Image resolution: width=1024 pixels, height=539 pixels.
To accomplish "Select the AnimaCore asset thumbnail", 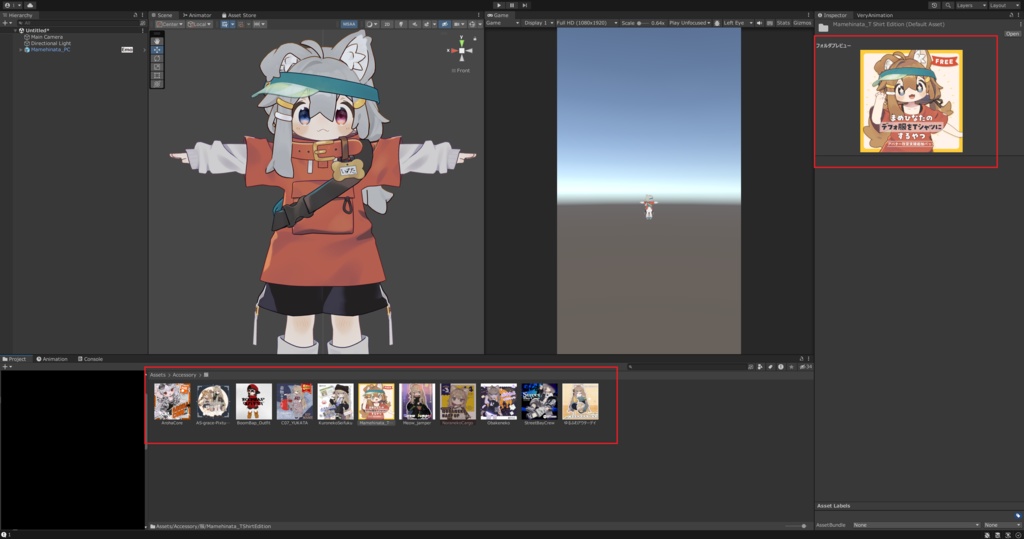I will pyautogui.click(x=172, y=402).
